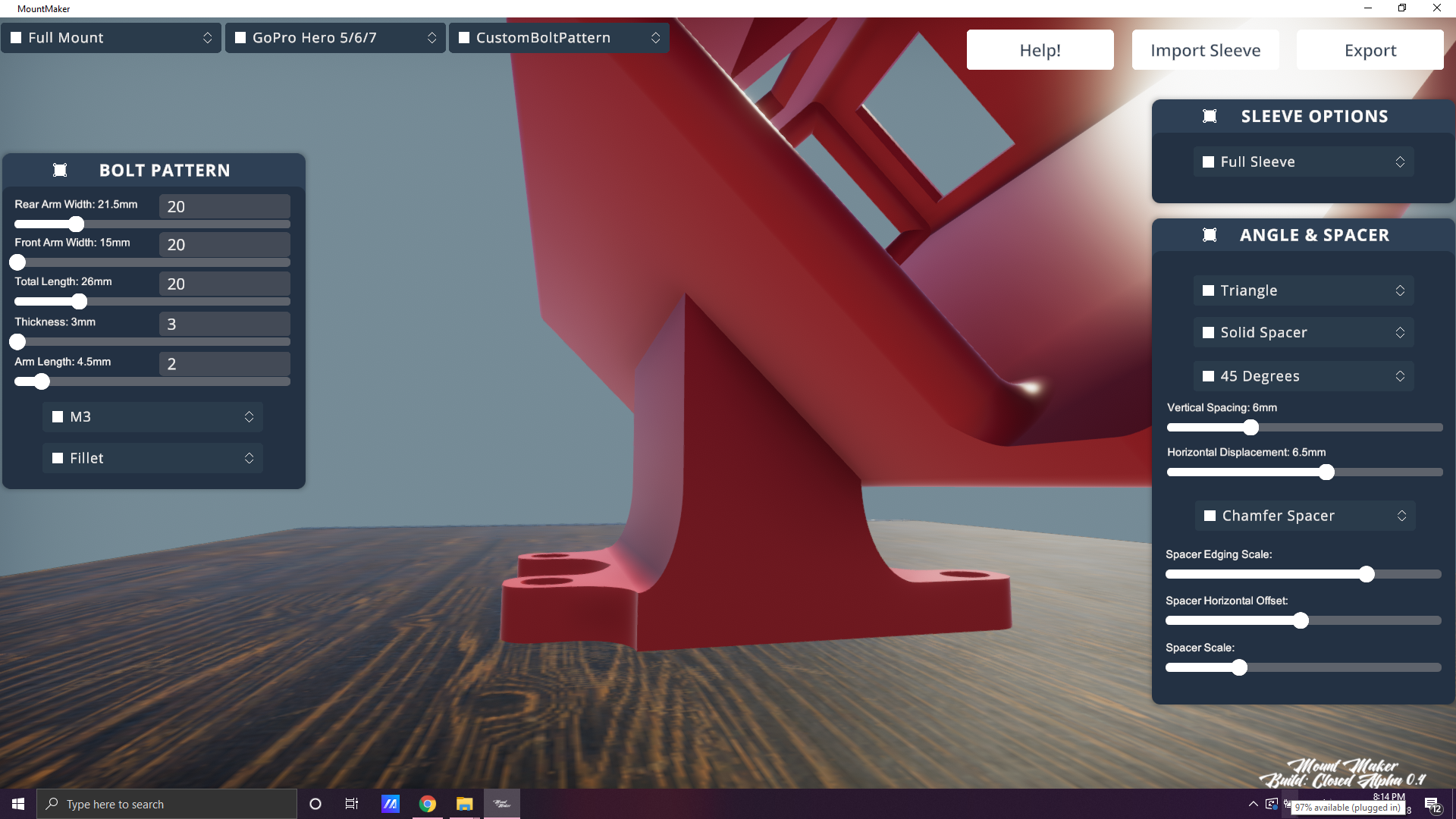Toggle the Full Mount square marker
This screenshot has width=1456, height=819.
(x=16, y=38)
